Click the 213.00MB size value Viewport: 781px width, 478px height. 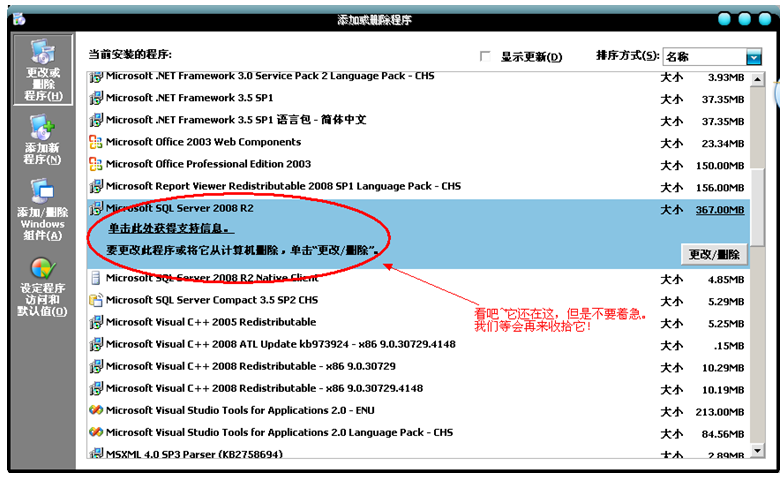pyautogui.click(x=720, y=412)
